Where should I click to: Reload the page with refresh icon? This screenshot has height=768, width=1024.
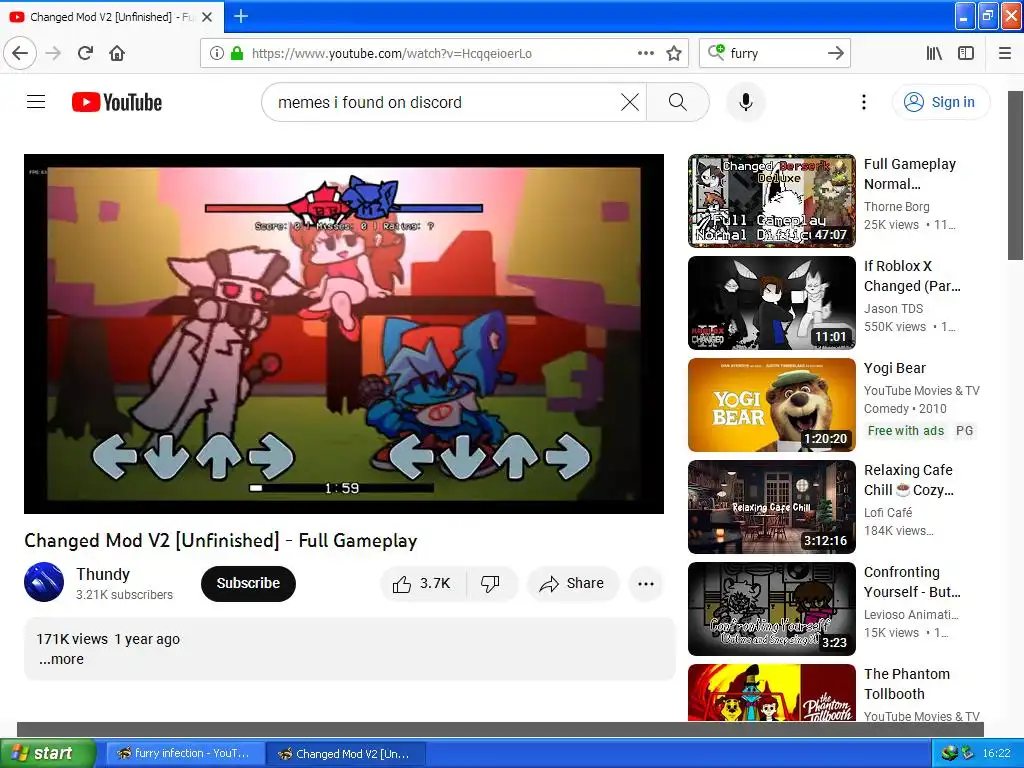[x=85, y=53]
